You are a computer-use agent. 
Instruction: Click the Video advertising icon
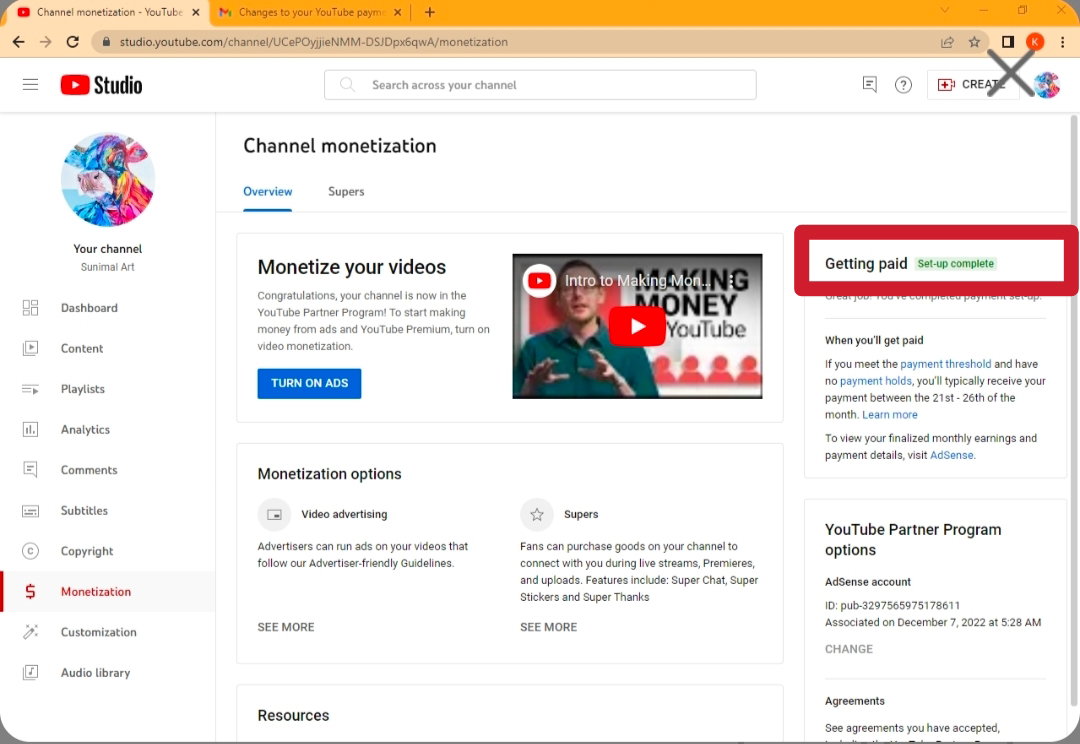[274, 515]
